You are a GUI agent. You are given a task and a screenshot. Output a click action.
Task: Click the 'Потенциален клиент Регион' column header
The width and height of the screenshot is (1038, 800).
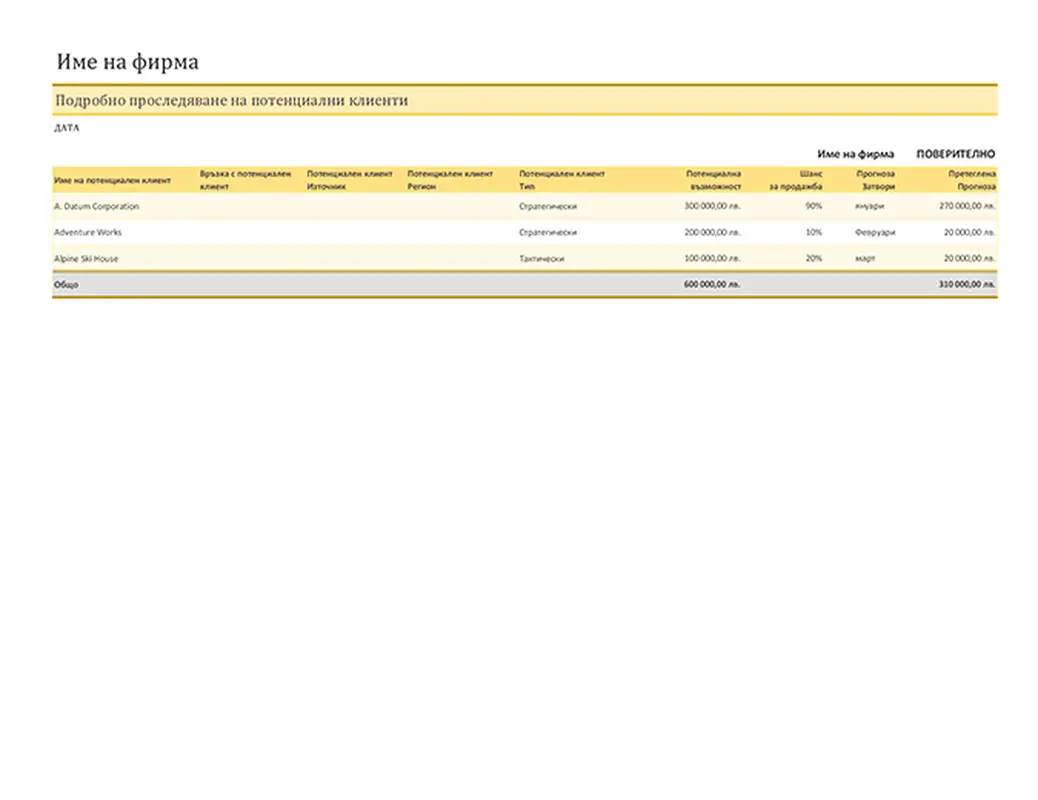tap(450, 180)
